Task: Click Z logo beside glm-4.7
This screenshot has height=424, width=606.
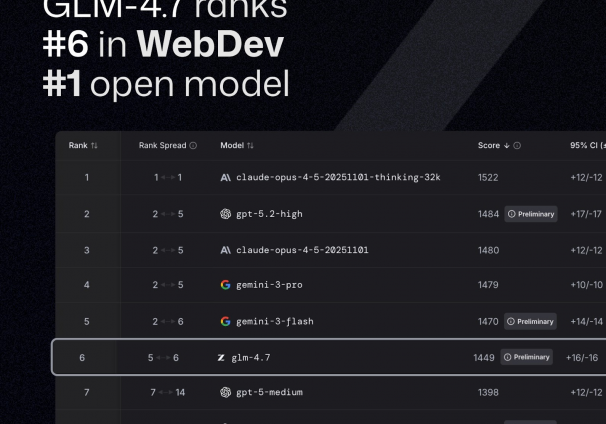Action: [221, 358]
